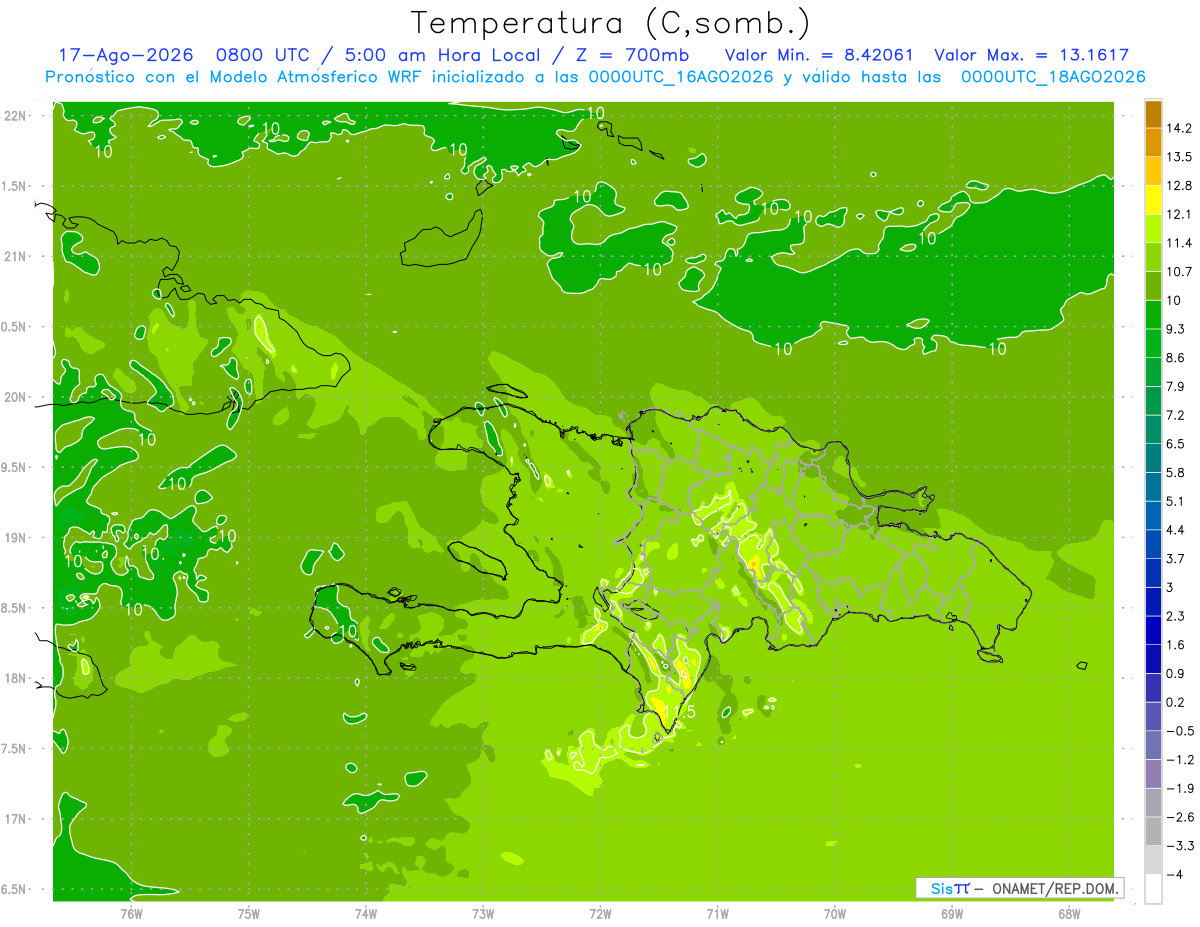The height and width of the screenshot is (927, 1200).
Task: Select the '17-Ago-2026' date text
Action: pyautogui.click(x=125, y=55)
